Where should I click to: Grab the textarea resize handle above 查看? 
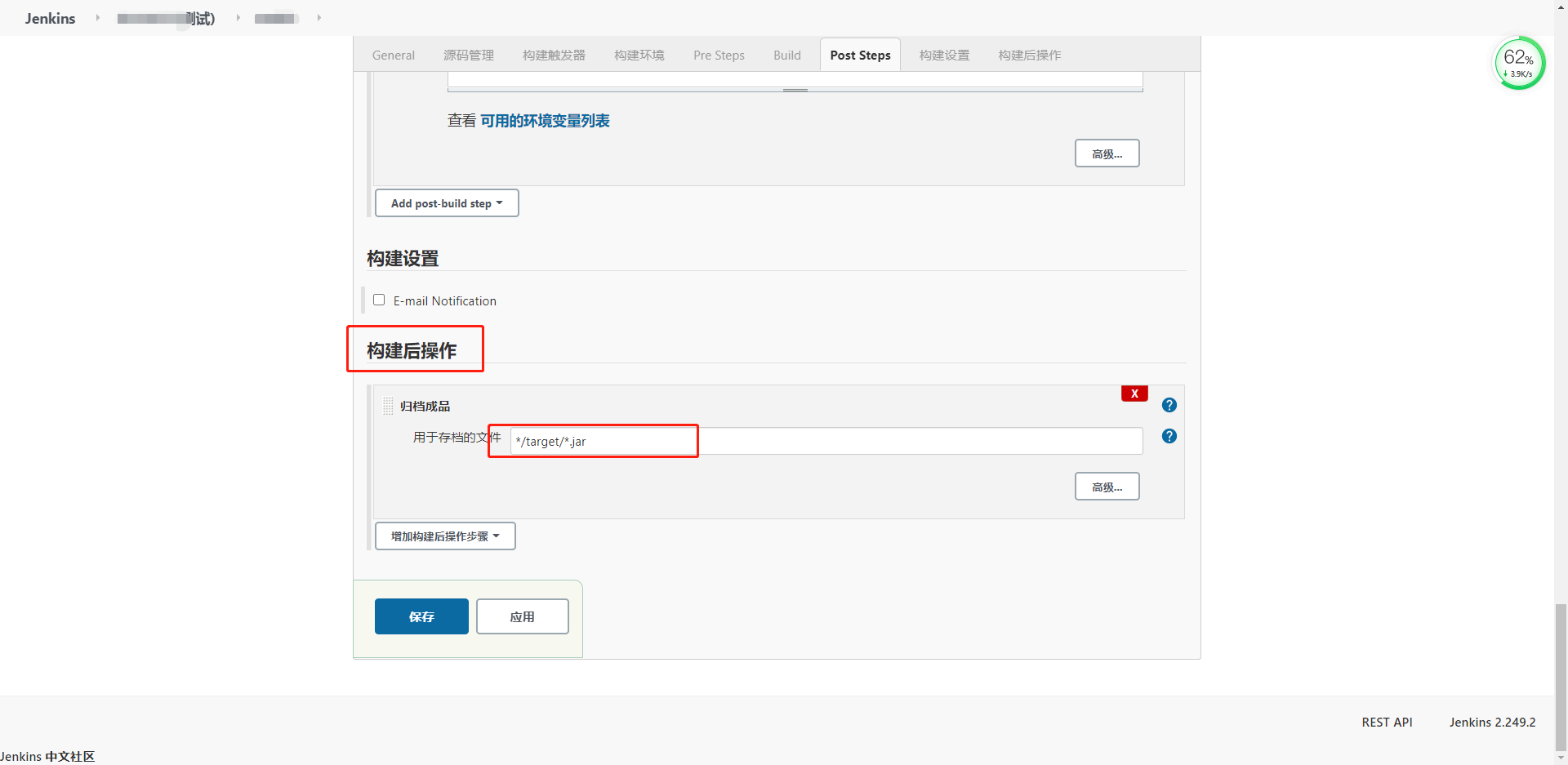tap(795, 90)
